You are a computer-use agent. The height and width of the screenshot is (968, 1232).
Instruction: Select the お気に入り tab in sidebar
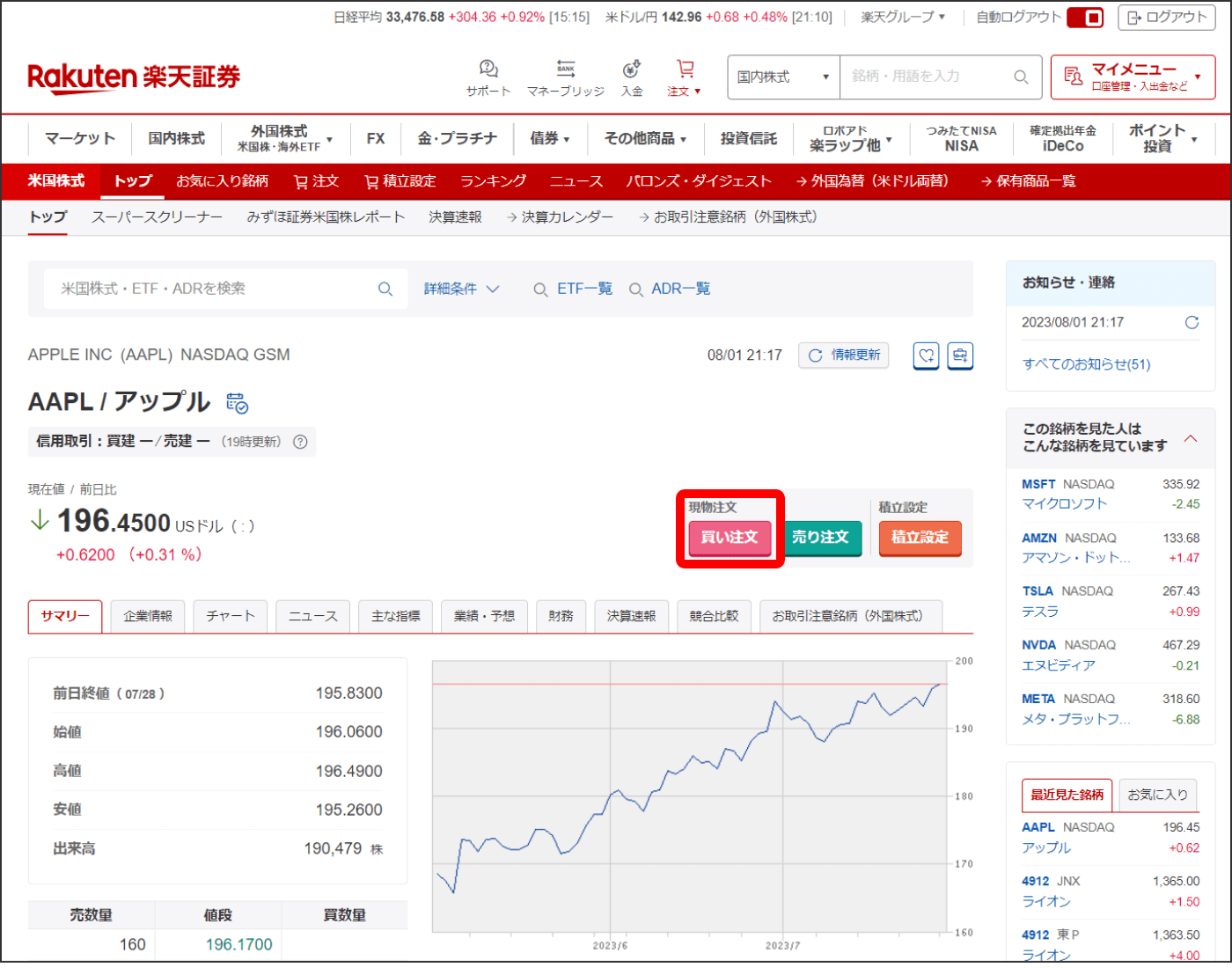pos(1157,795)
